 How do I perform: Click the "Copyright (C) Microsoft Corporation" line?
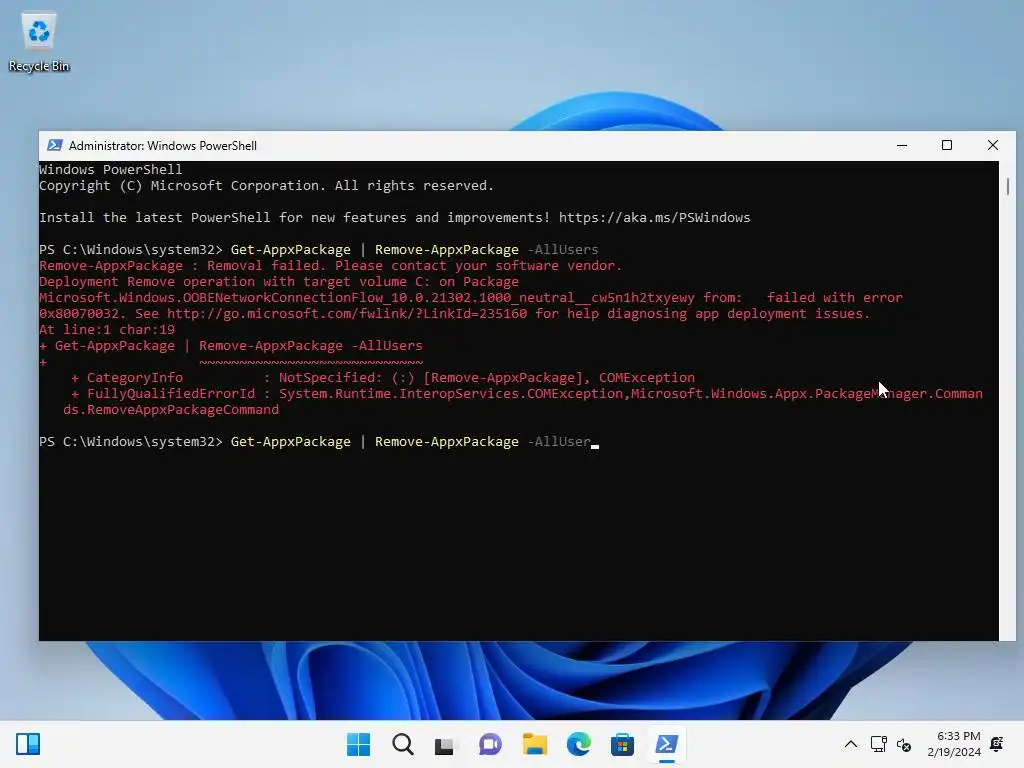[266, 185]
